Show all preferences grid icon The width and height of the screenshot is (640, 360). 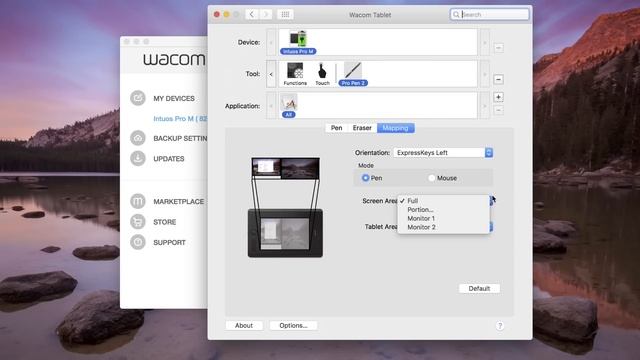coord(285,15)
